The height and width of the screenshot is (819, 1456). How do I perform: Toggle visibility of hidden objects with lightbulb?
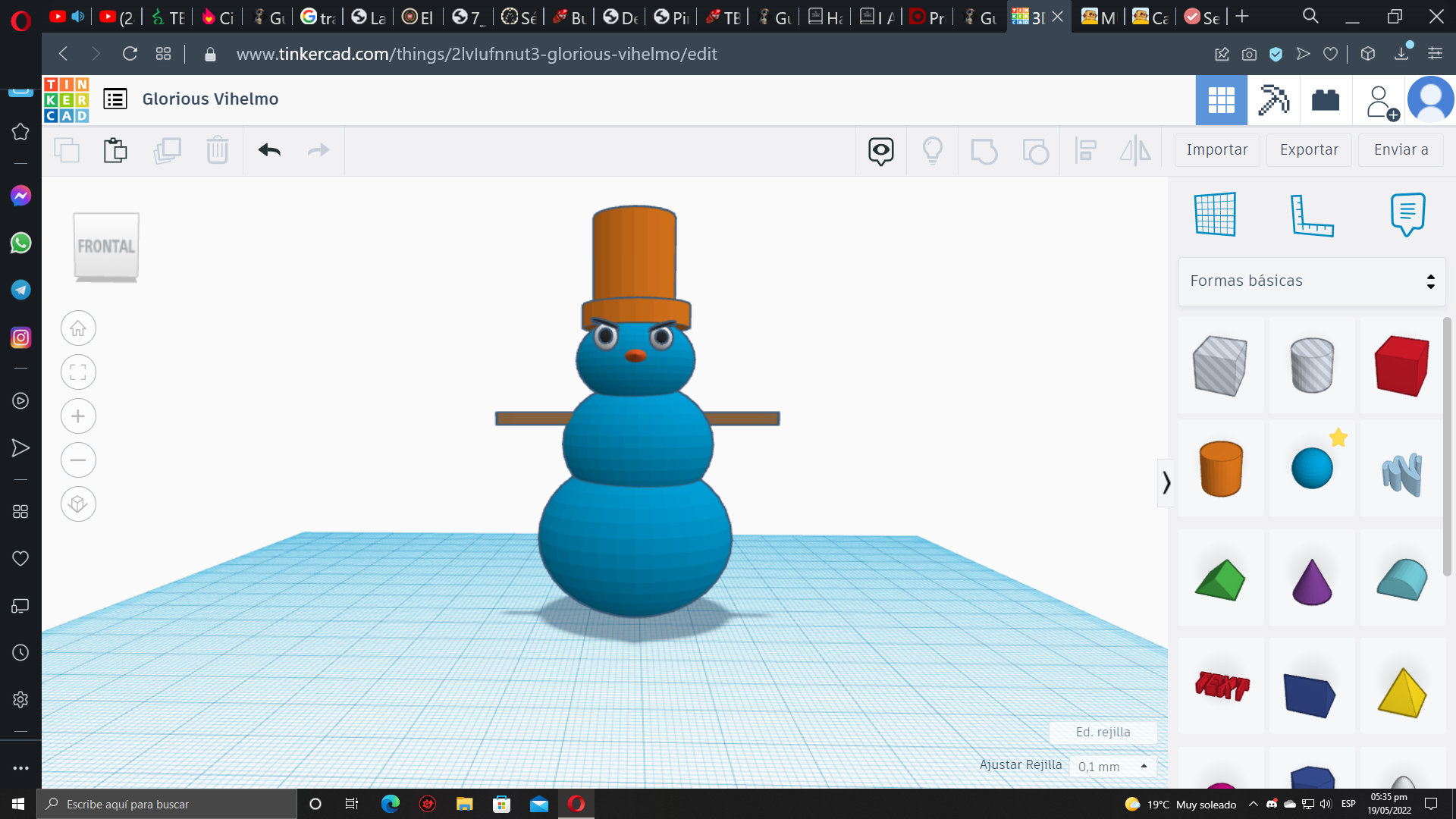point(932,150)
